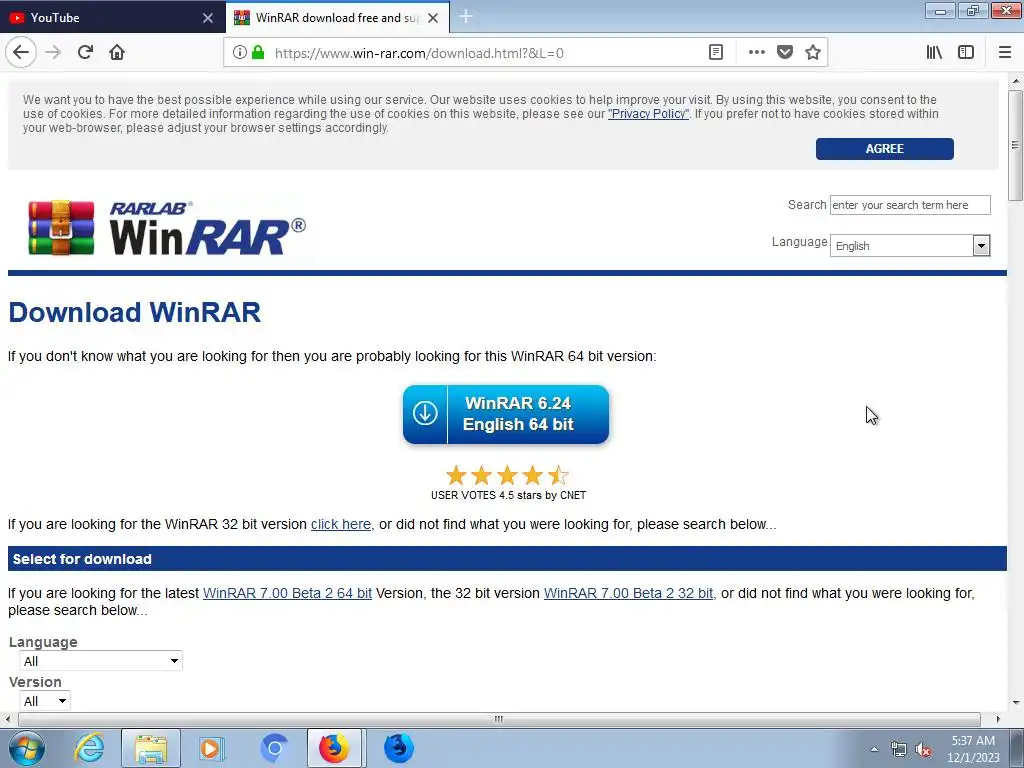Click the scroll down arrow on the vertical scrollbar
1024x768 pixels.
pos(1016,703)
